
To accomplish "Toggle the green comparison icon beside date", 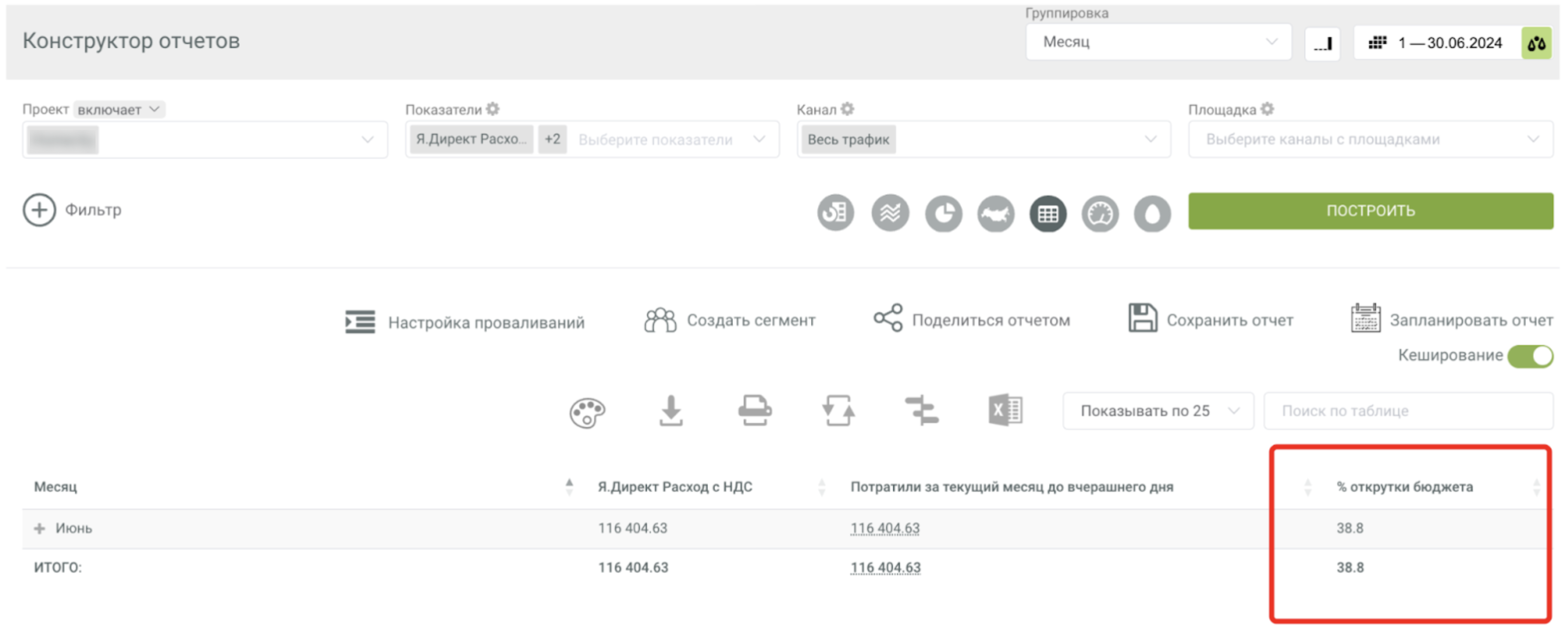I will [1536, 43].
